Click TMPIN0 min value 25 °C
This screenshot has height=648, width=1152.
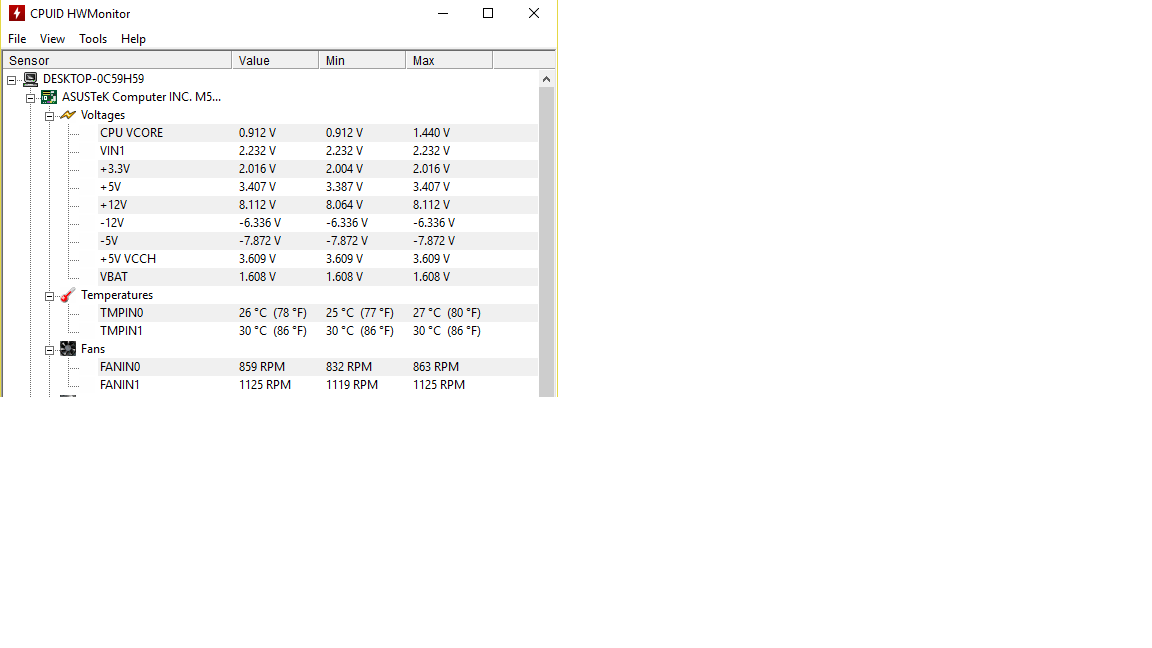360,313
